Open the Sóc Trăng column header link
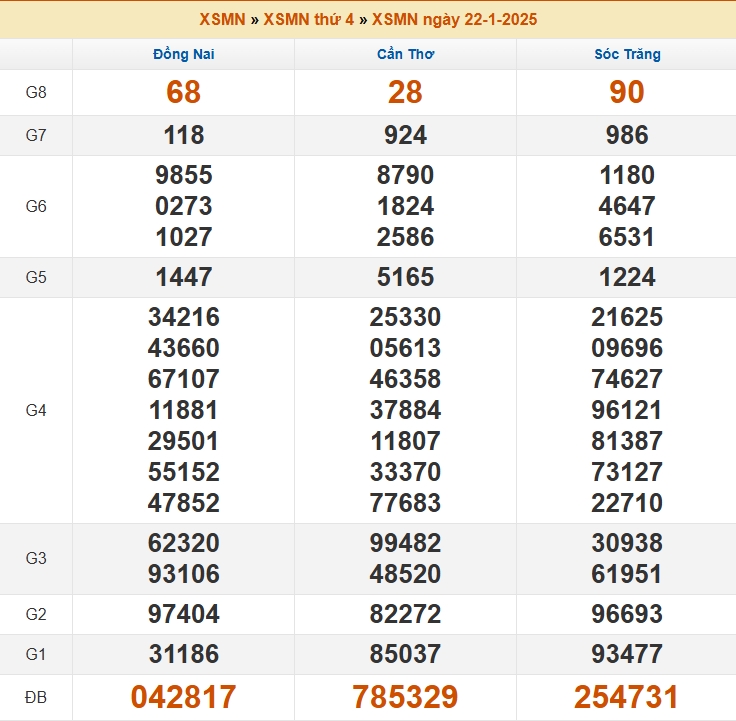 627,54
